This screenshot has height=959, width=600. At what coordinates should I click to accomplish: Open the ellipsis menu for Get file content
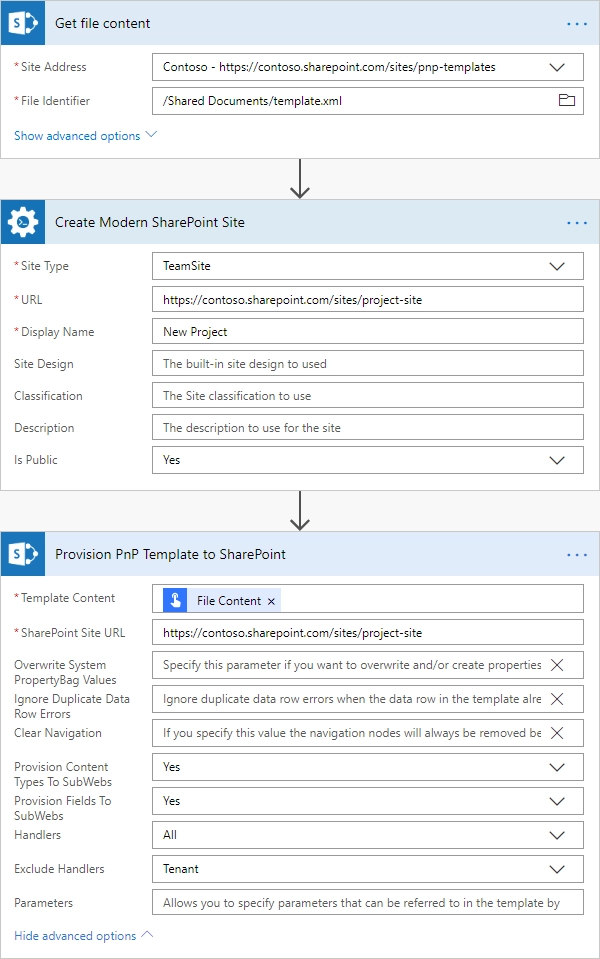click(577, 24)
